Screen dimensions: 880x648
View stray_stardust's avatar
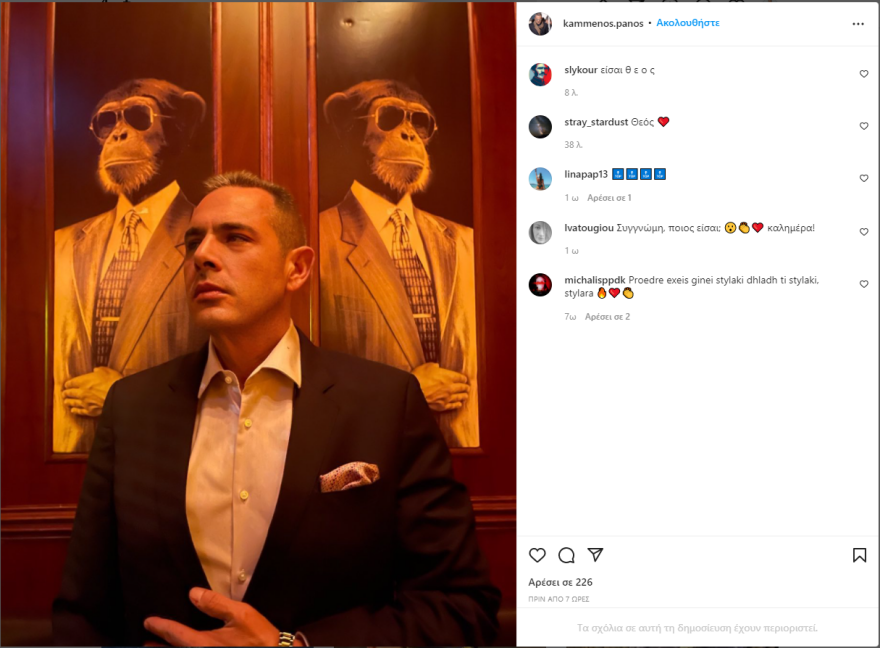pyautogui.click(x=540, y=126)
